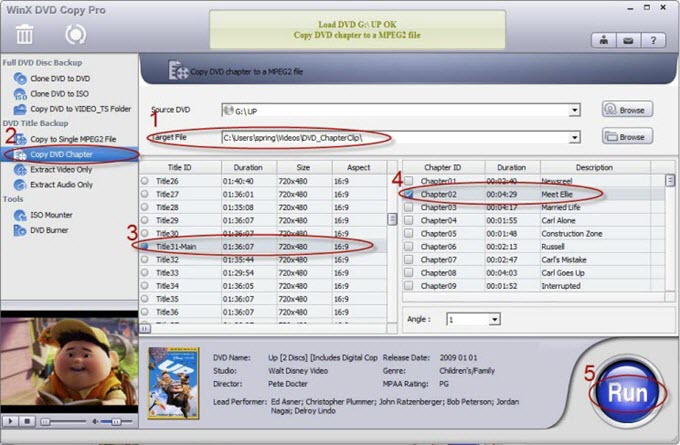This screenshot has width=680, height=445.
Task: Click the video preview image
Action: (x=69, y=361)
